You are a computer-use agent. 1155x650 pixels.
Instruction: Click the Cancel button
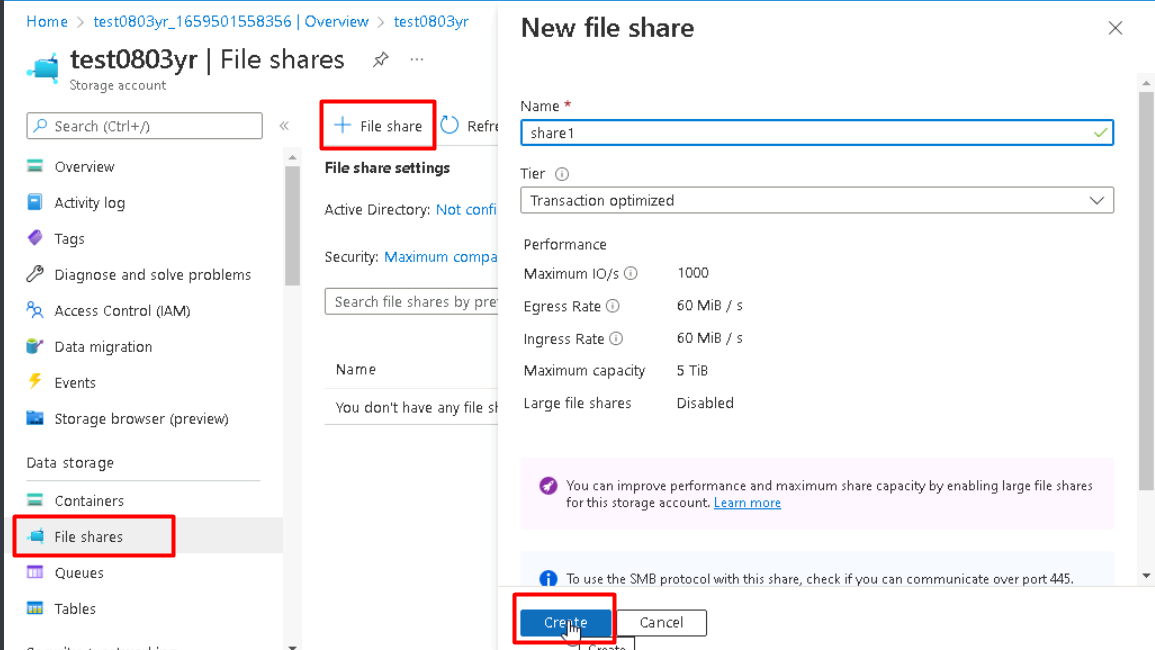pyautogui.click(x=661, y=623)
